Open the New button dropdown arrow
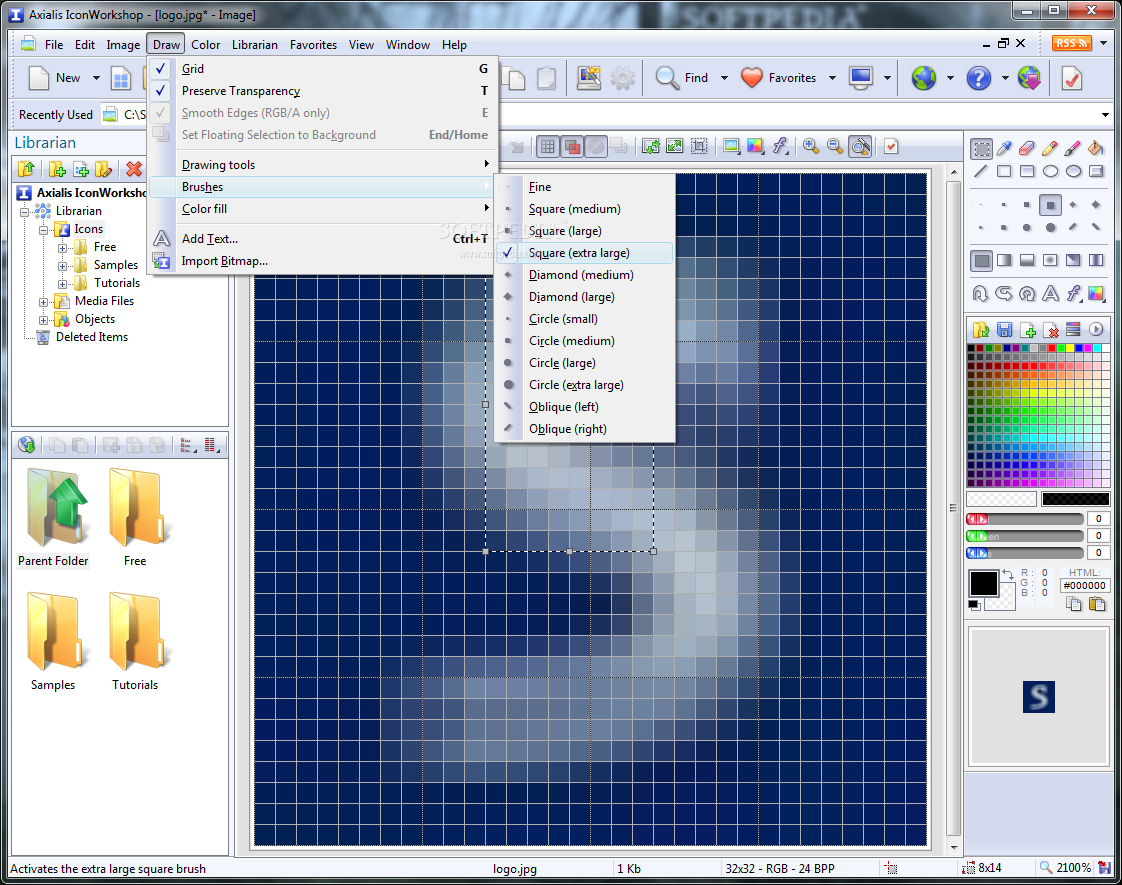1122x885 pixels. [96, 78]
